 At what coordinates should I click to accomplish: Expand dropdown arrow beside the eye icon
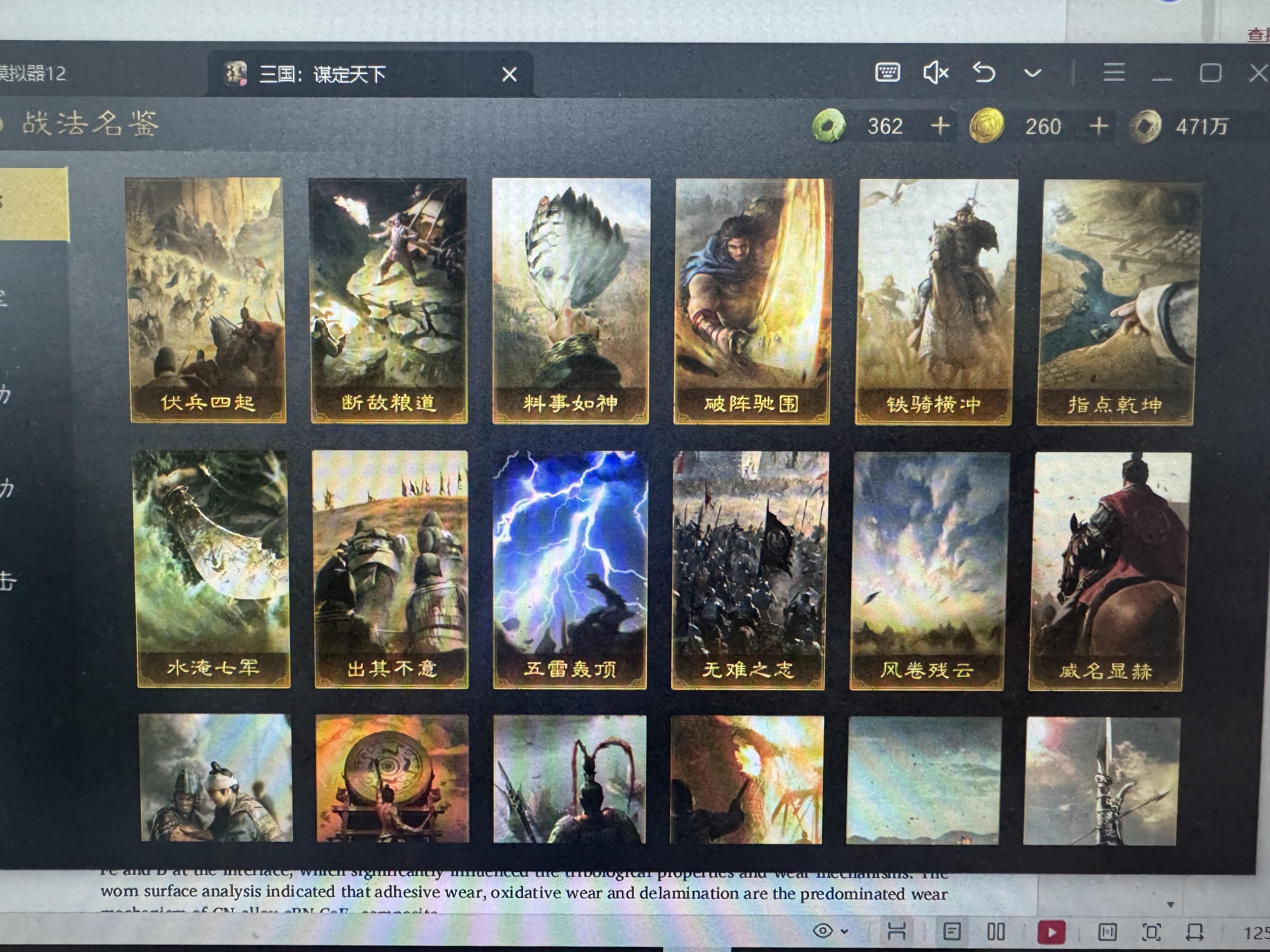click(x=844, y=931)
